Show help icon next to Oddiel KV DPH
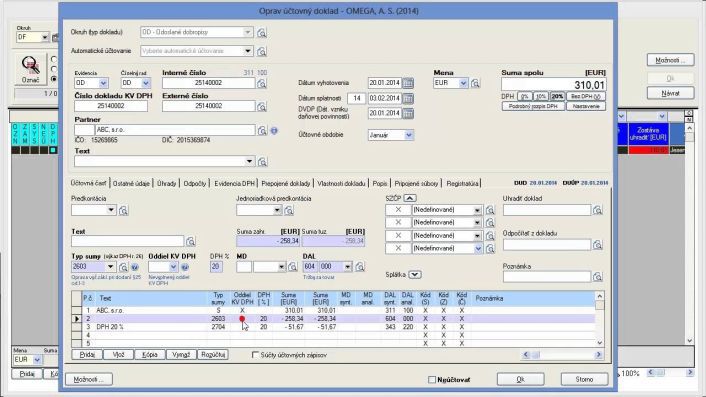 [x=185, y=267]
